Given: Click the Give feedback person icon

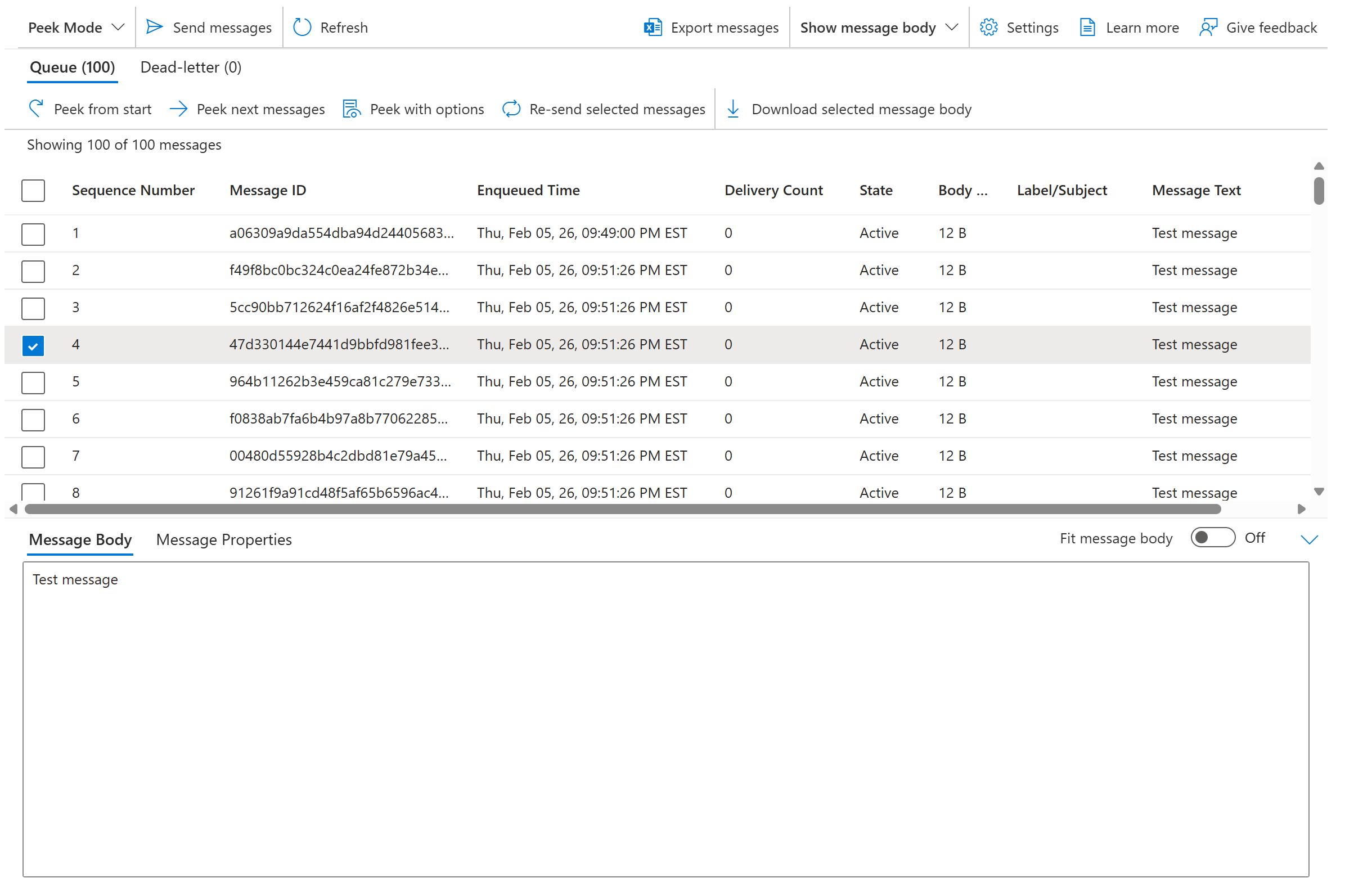Looking at the screenshot, I should click(x=1208, y=27).
